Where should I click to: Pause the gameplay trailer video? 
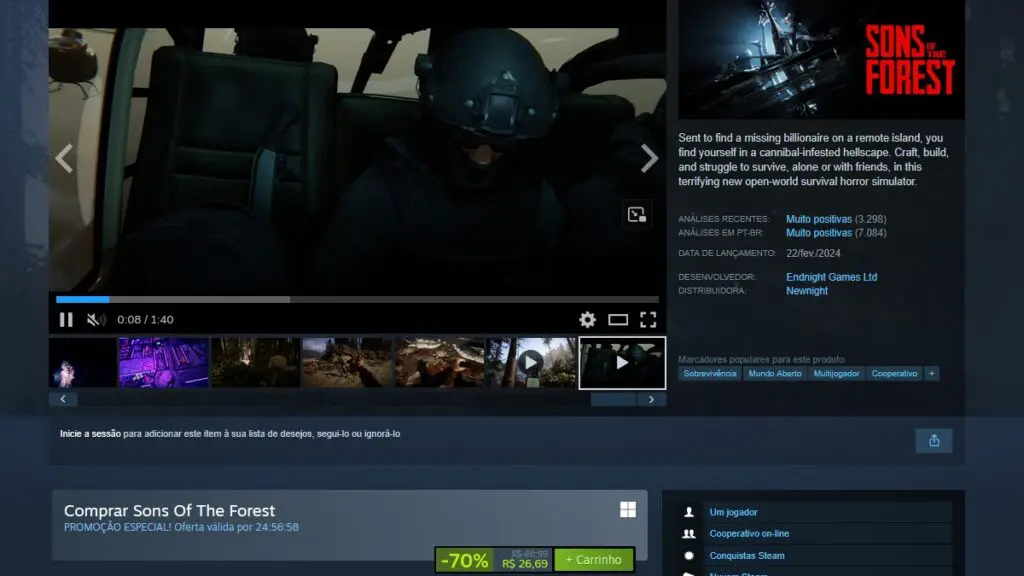[66, 319]
